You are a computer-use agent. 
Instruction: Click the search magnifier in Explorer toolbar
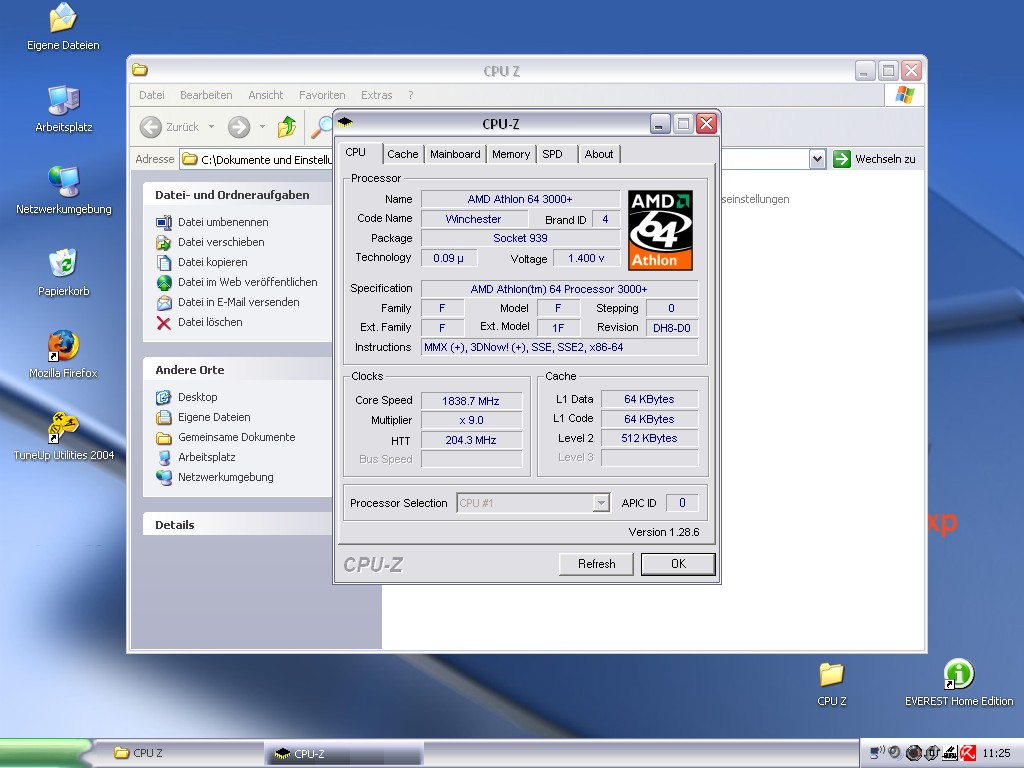click(x=321, y=127)
